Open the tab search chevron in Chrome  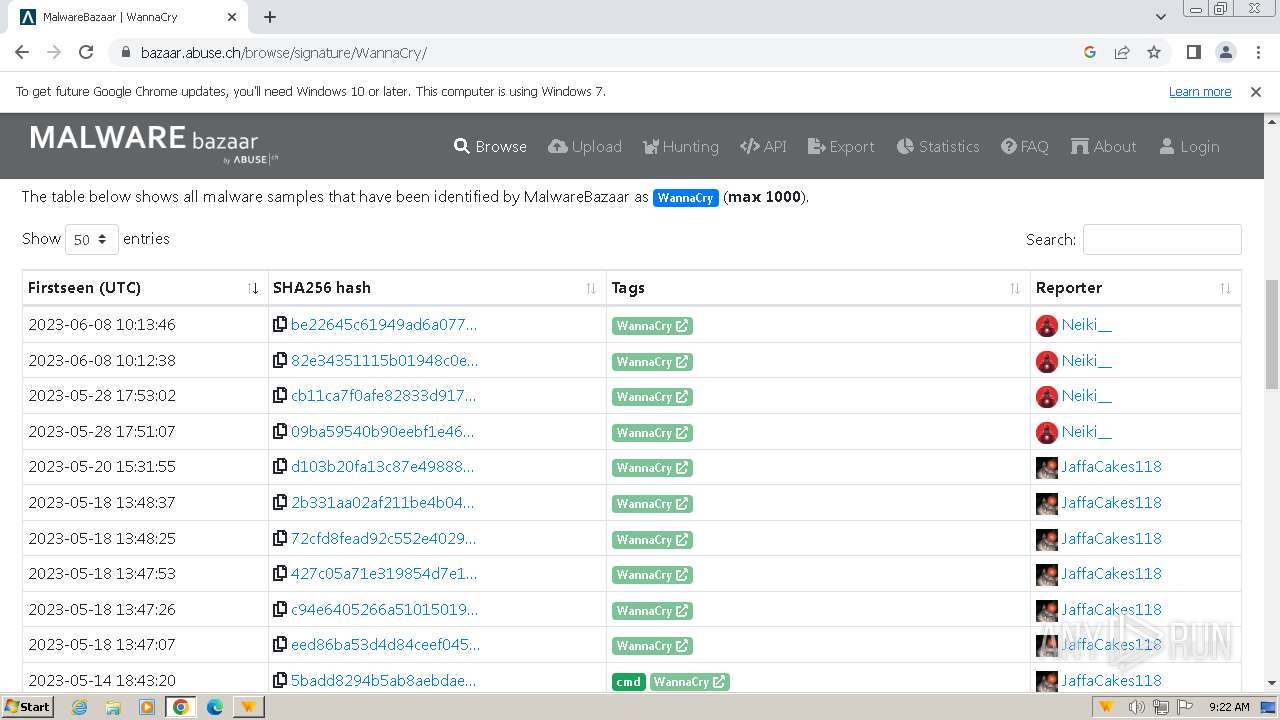[1160, 17]
